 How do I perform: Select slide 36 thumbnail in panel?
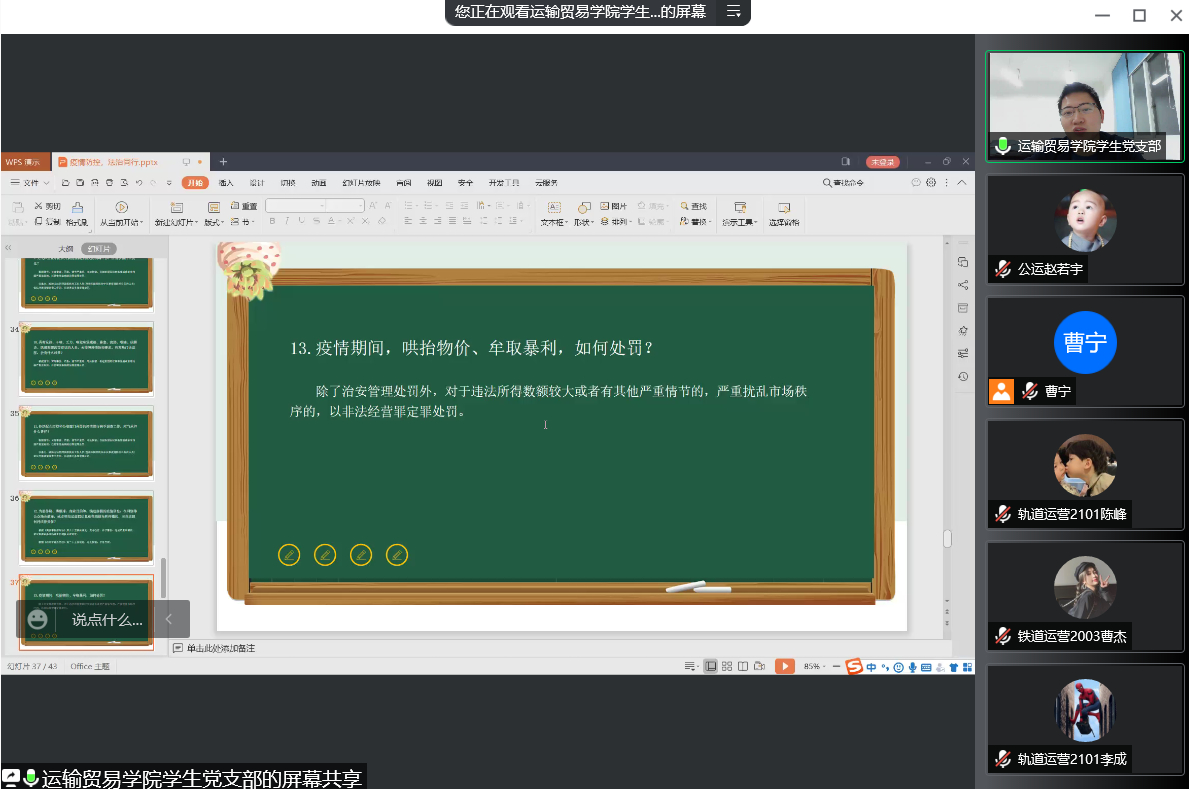87,527
